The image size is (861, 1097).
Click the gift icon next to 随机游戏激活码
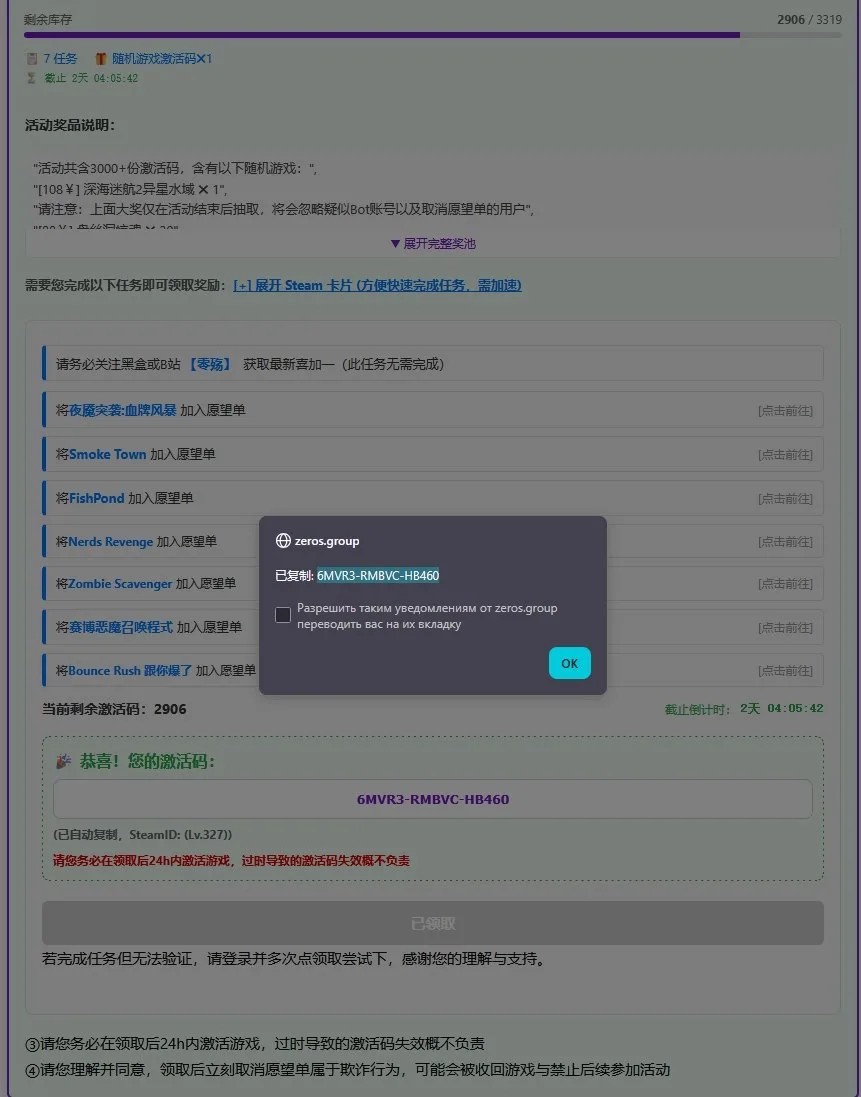101,59
